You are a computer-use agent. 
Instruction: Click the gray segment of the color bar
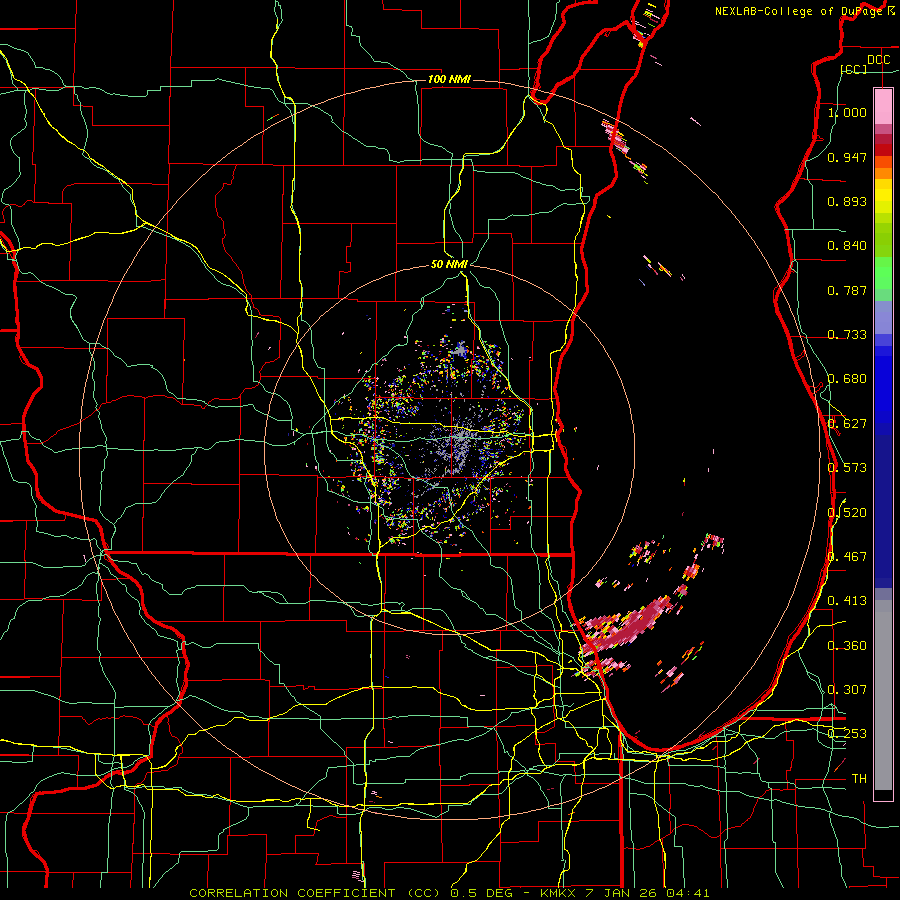click(883, 695)
